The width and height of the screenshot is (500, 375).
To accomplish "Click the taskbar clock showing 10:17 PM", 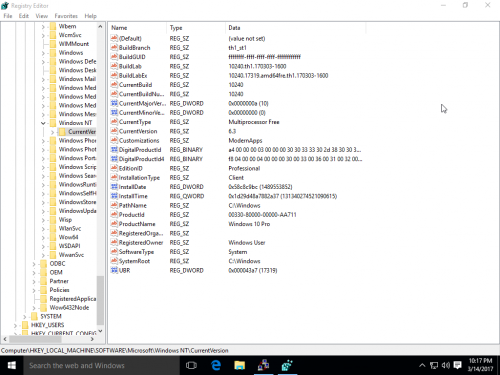I will click(x=480, y=365).
